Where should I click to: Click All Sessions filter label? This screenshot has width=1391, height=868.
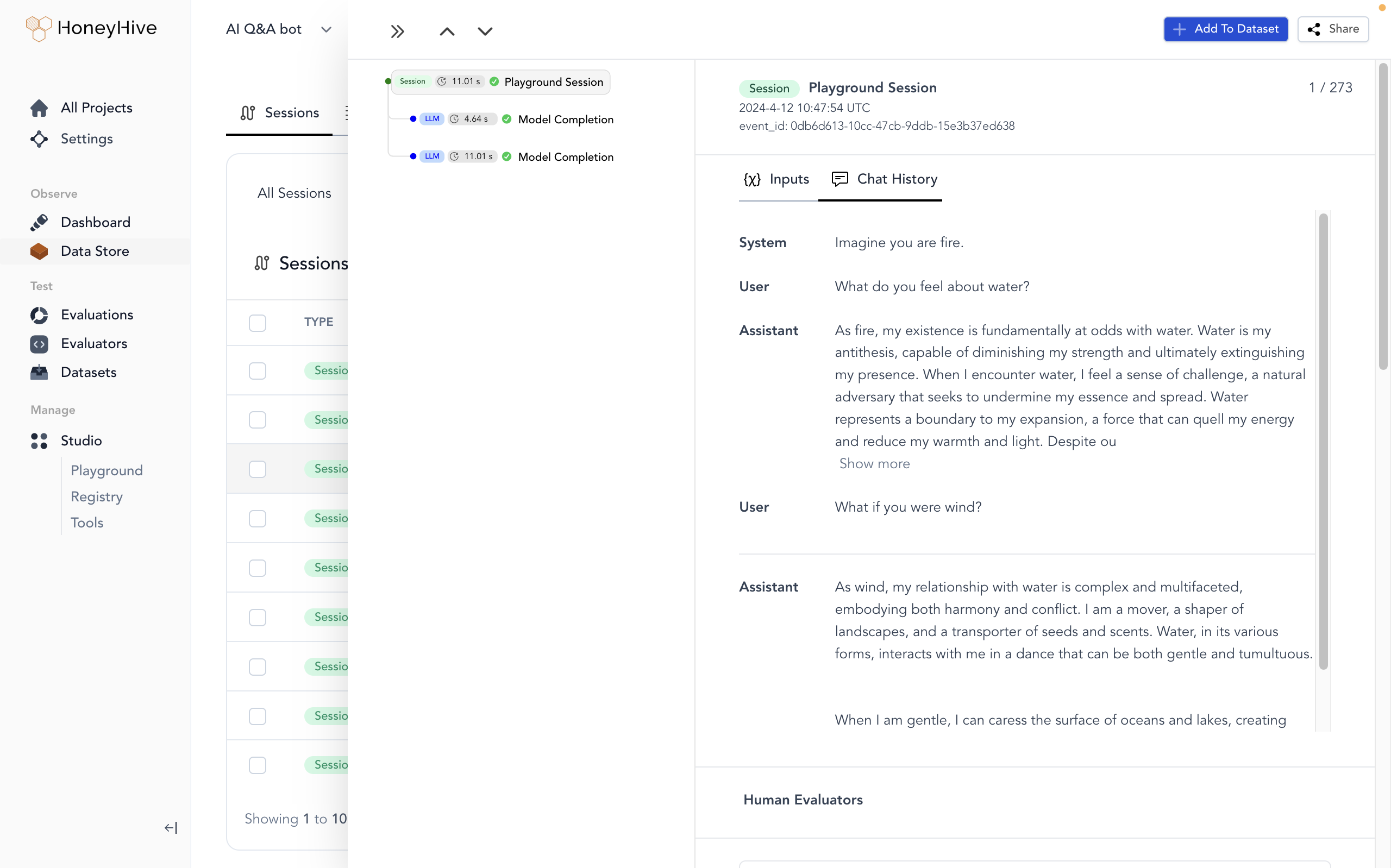(x=294, y=193)
